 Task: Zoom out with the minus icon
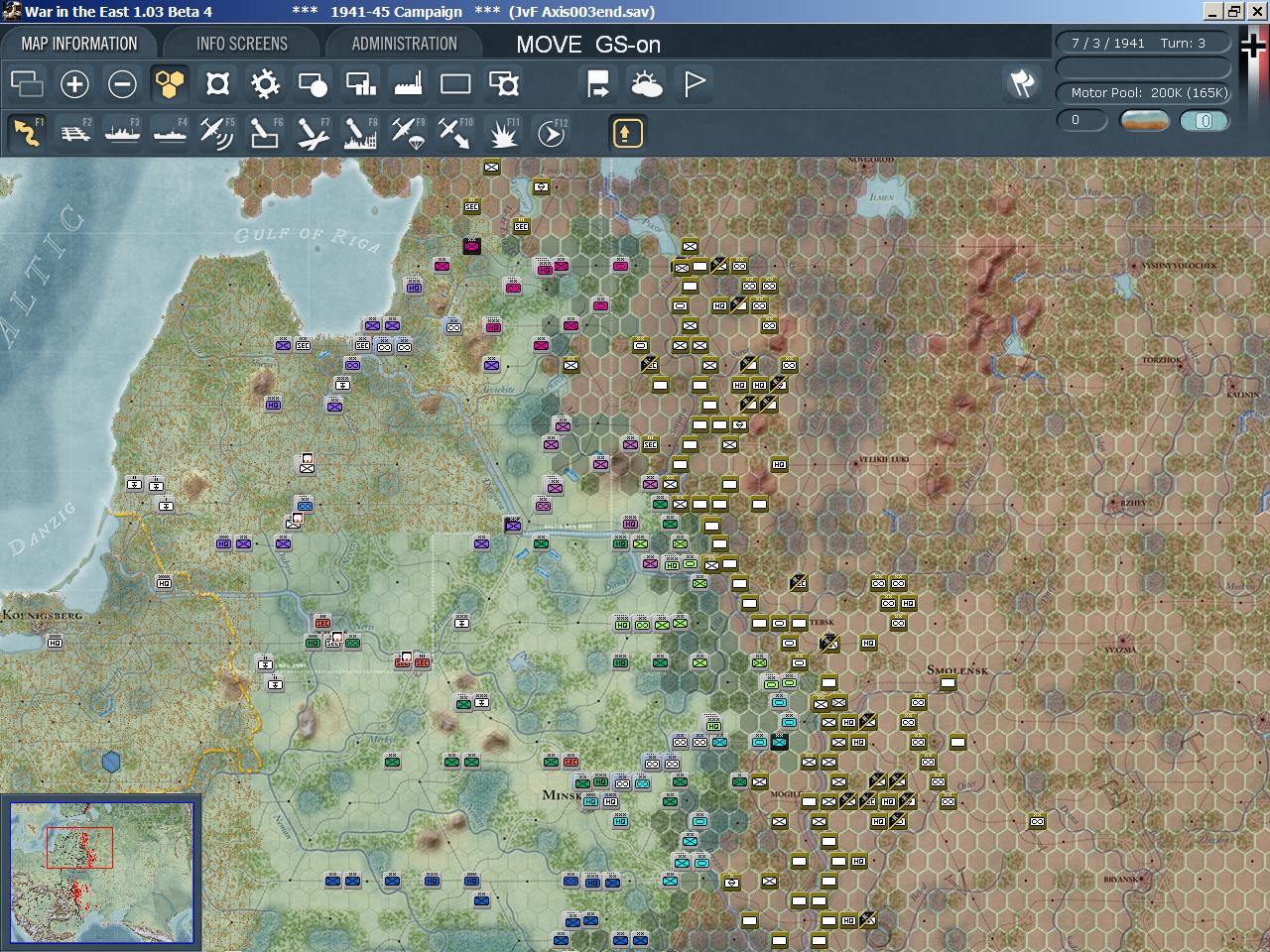(x=122, y=83)
